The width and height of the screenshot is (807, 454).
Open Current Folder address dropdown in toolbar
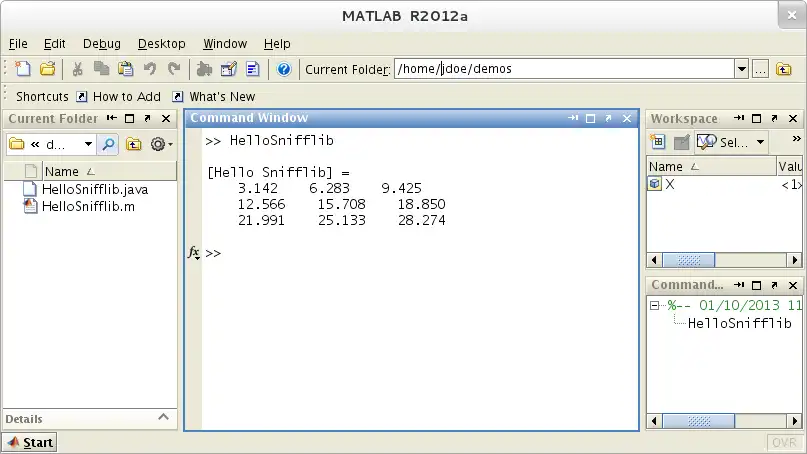741,69
